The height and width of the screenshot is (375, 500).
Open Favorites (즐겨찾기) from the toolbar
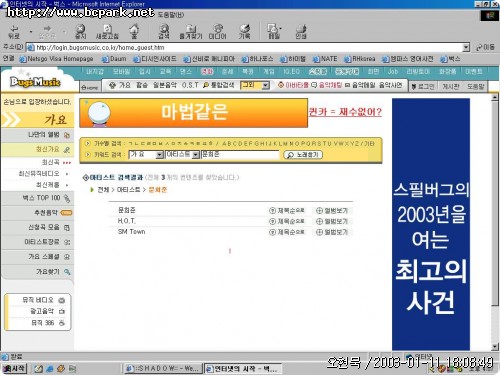[x=191, y=31]
